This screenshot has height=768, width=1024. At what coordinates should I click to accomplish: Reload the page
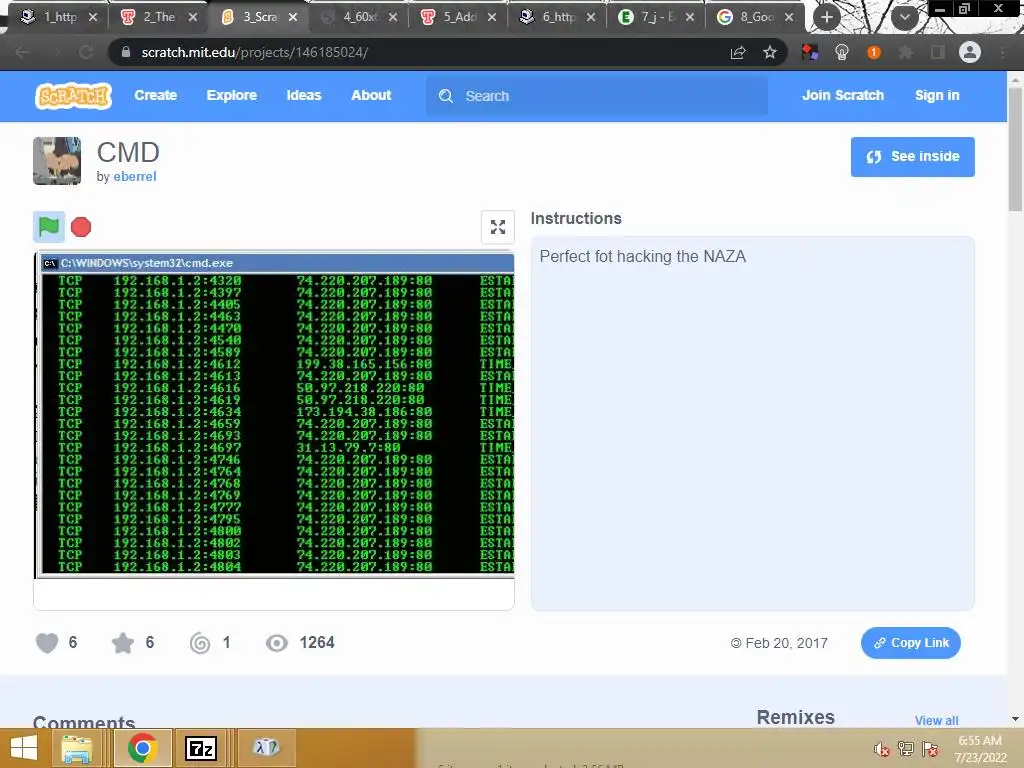point(86,52)
